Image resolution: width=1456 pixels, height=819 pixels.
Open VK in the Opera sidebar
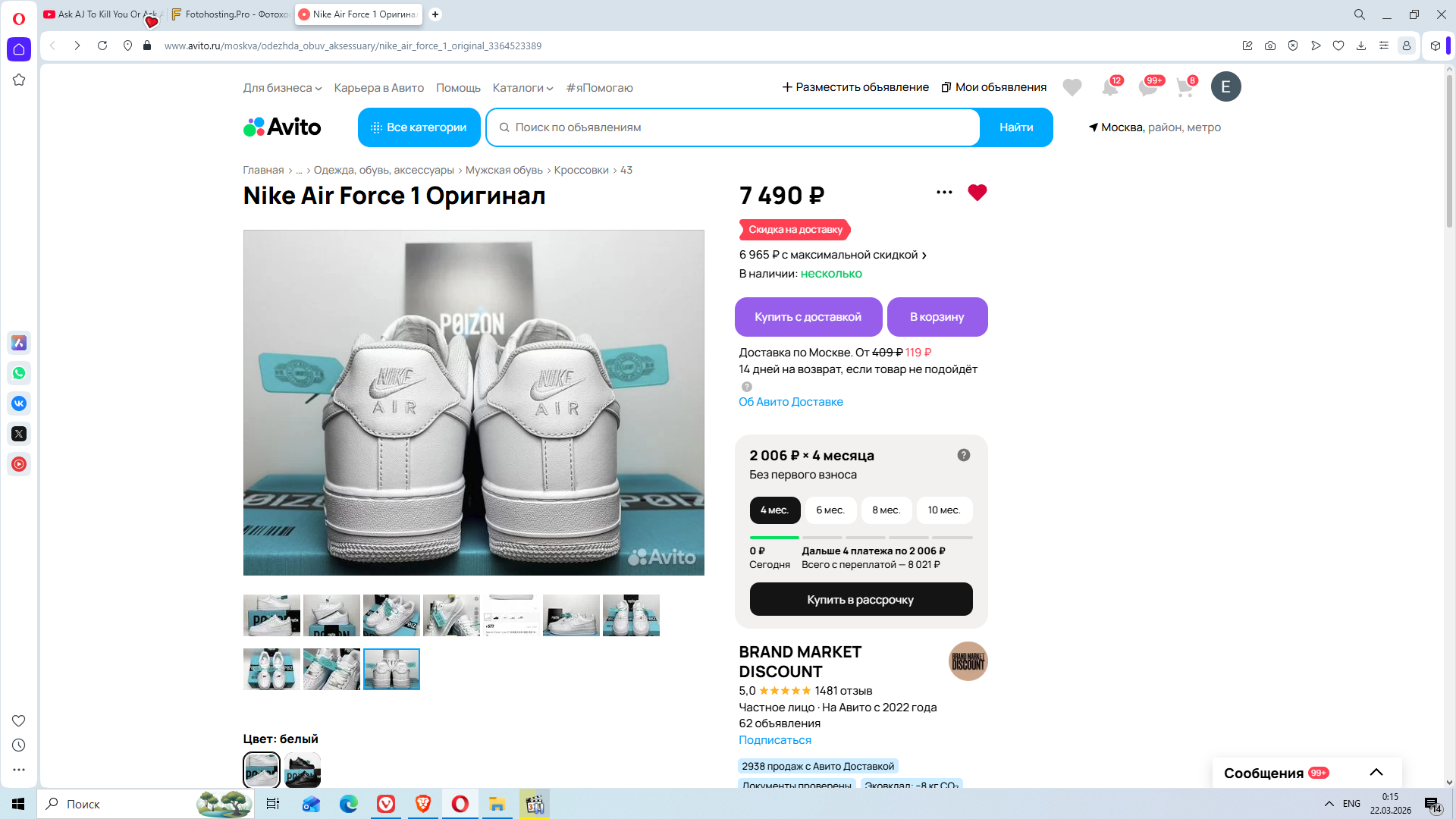click(19, 403)
